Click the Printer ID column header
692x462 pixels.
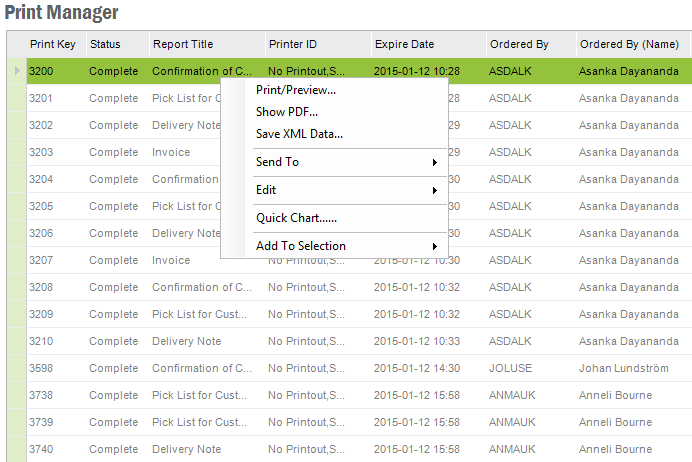293,44
